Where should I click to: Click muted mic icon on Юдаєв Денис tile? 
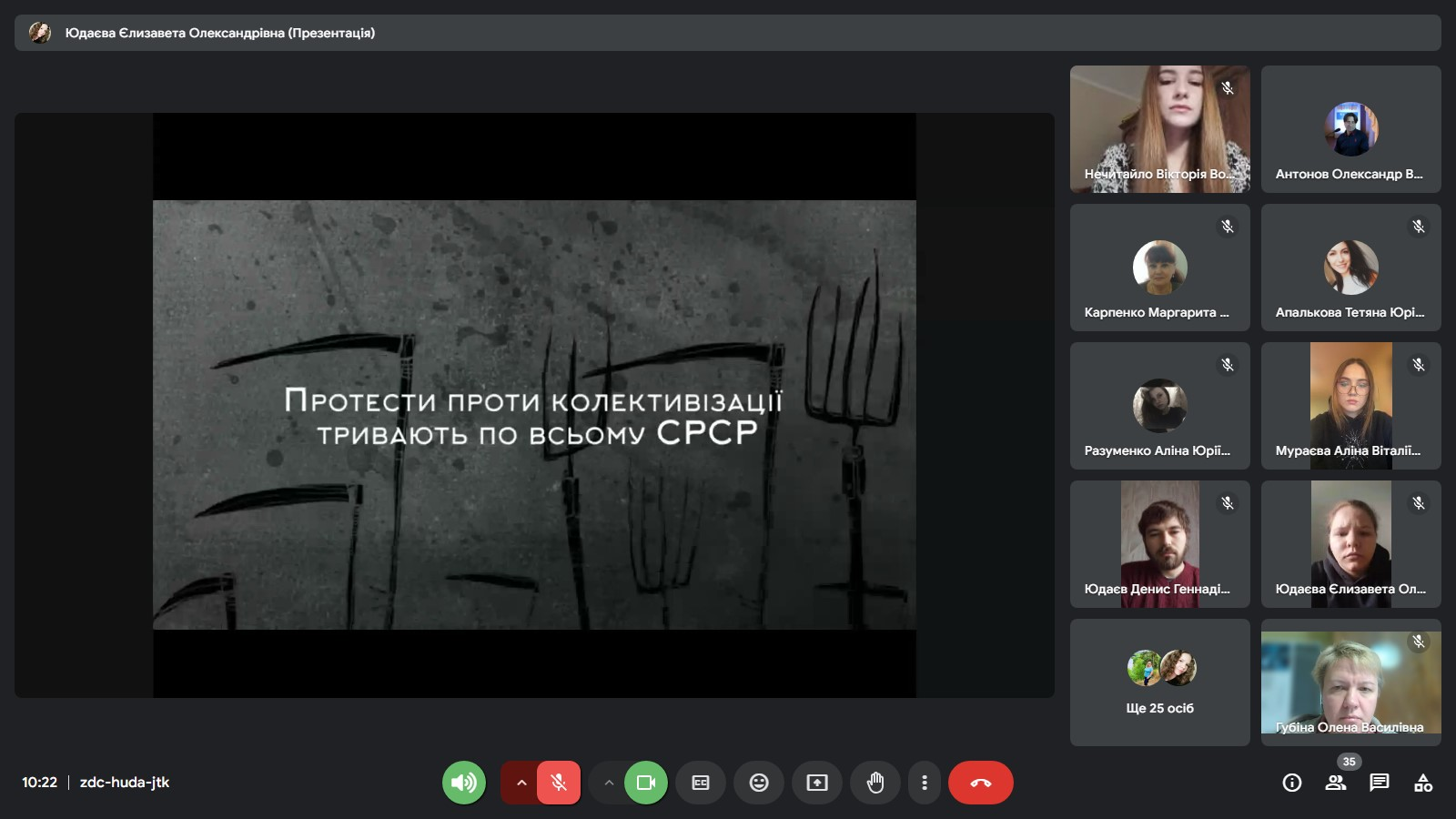click(1228, 503)
